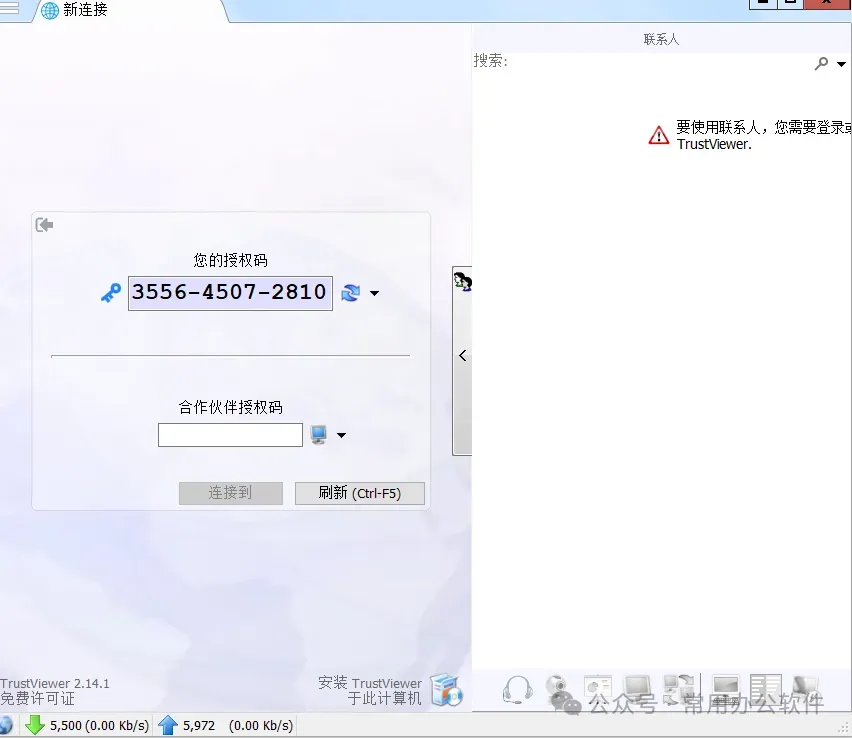The height and width of the screenshot is (738, 852).
Task: Open the hamburger menu at top-left
Action: coord(9,8)
